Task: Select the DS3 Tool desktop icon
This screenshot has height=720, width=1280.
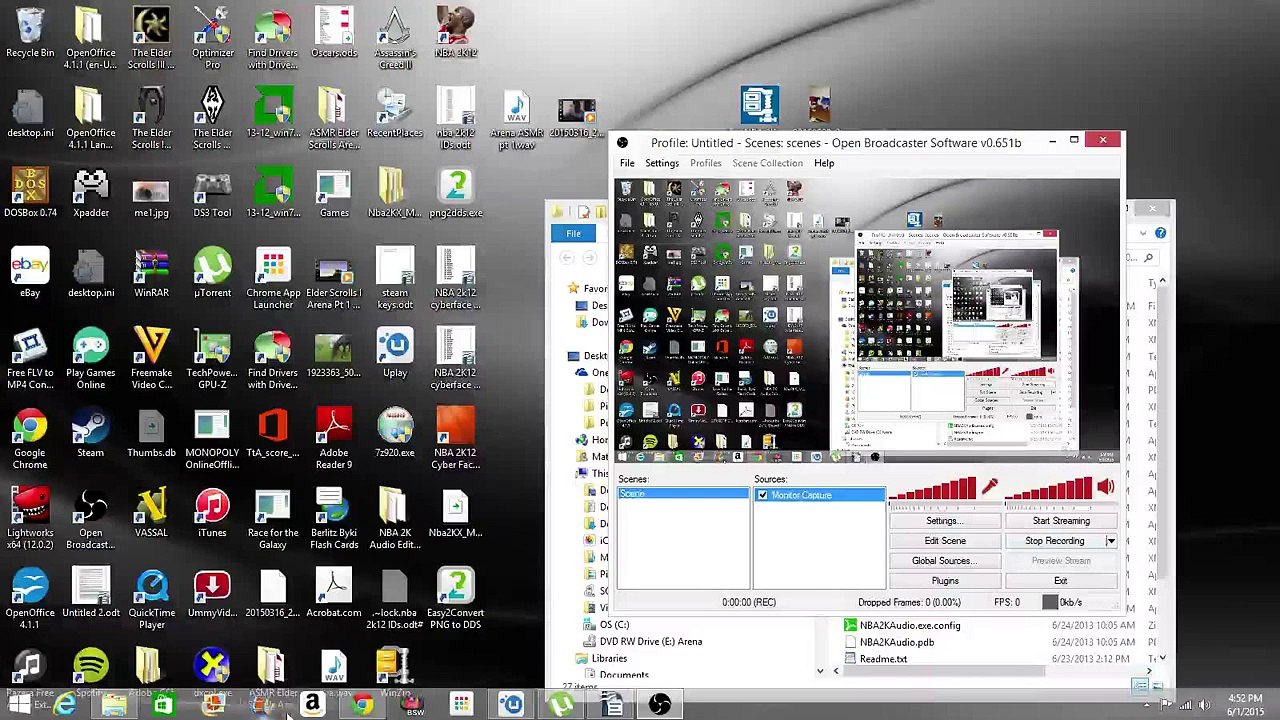Action: pyautogui.click(x=212, y=194)
